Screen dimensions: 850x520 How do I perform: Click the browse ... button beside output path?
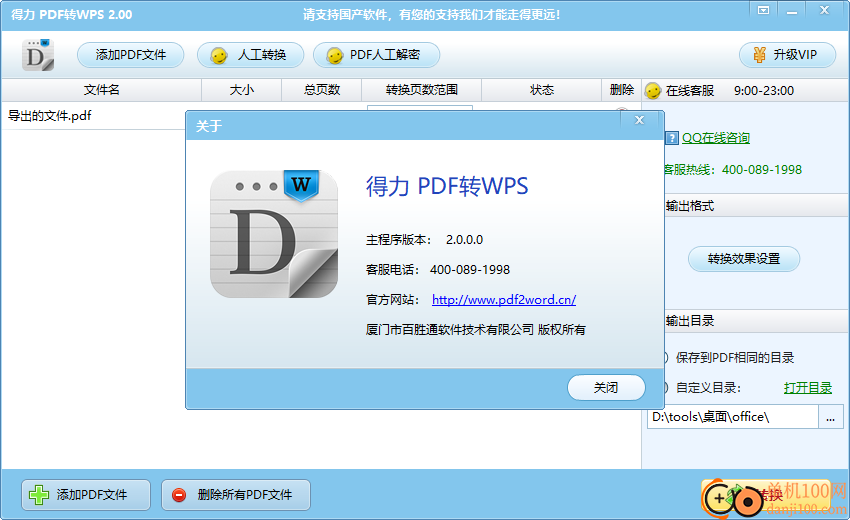[x=830, y=416]
